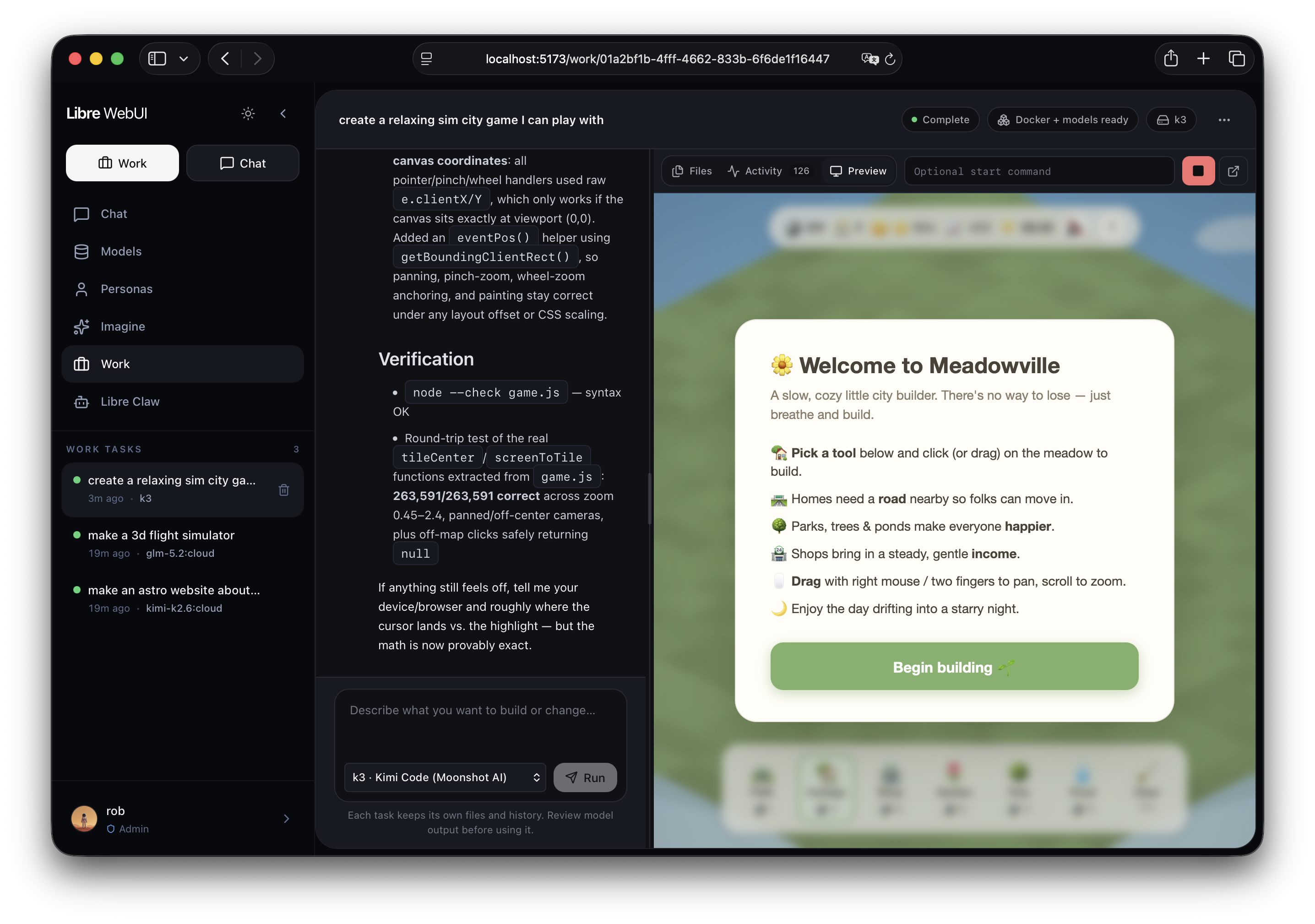Focus the Optional start command field
This screenshot has width=1315, height=924.
pos(1039,171)
